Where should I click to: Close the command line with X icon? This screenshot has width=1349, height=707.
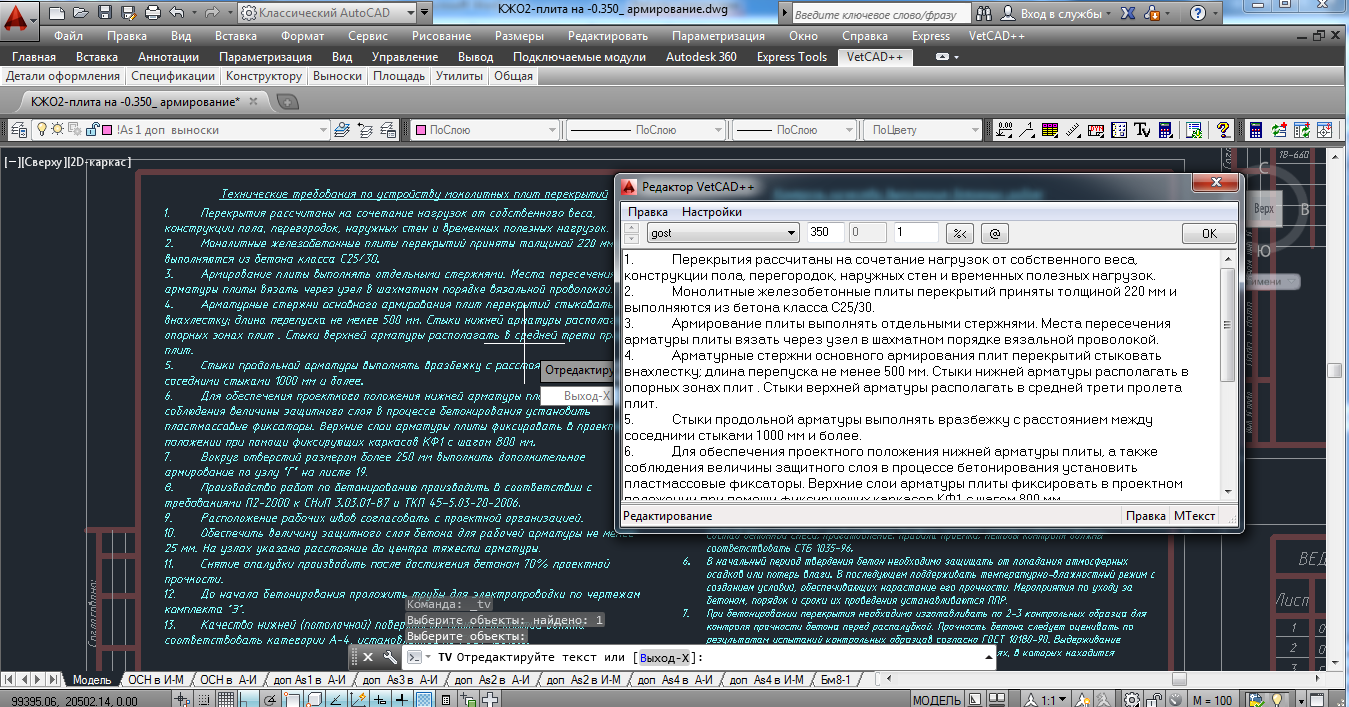tap(367, 657)
